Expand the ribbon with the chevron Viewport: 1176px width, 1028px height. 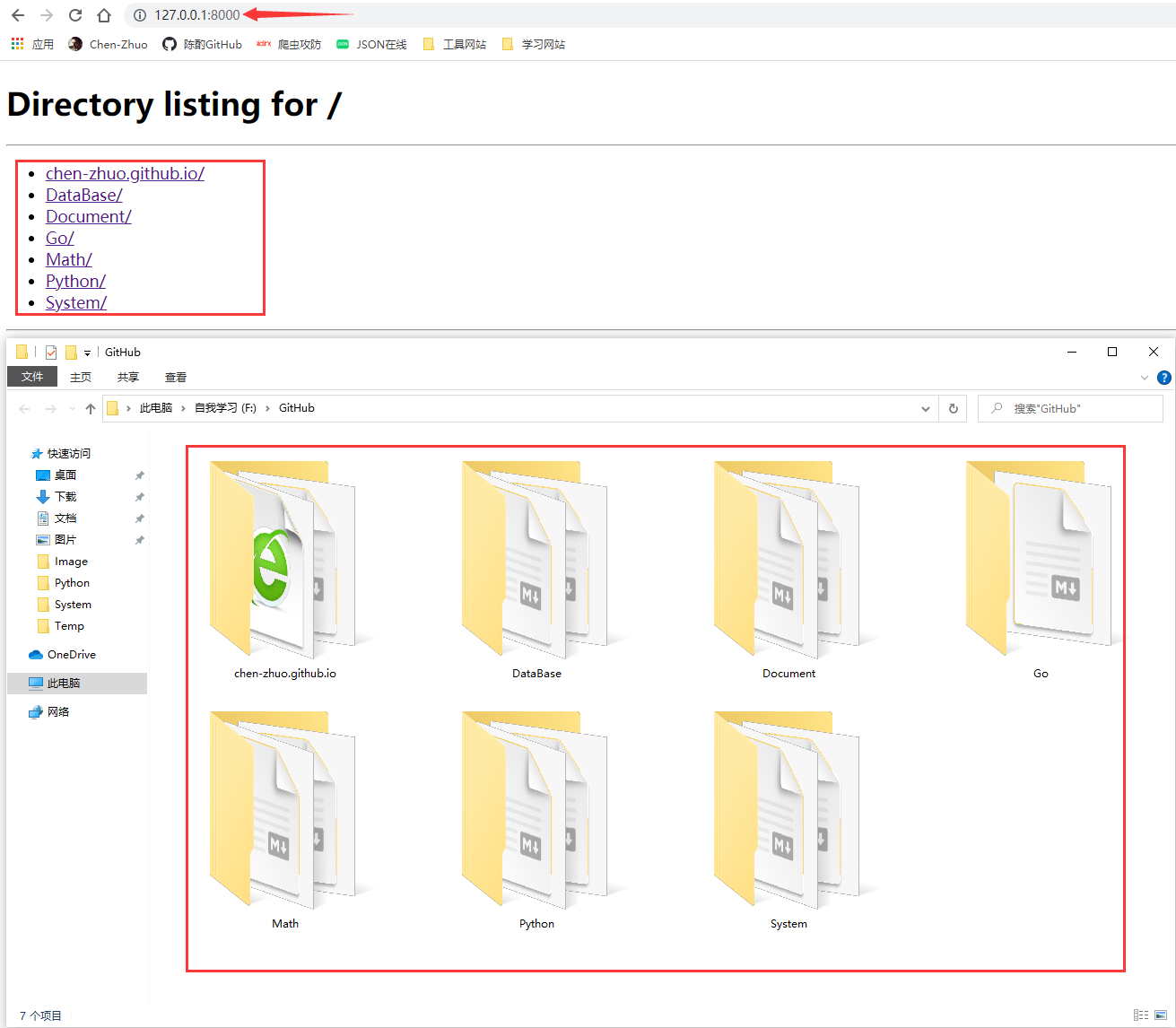[1144, 378]
